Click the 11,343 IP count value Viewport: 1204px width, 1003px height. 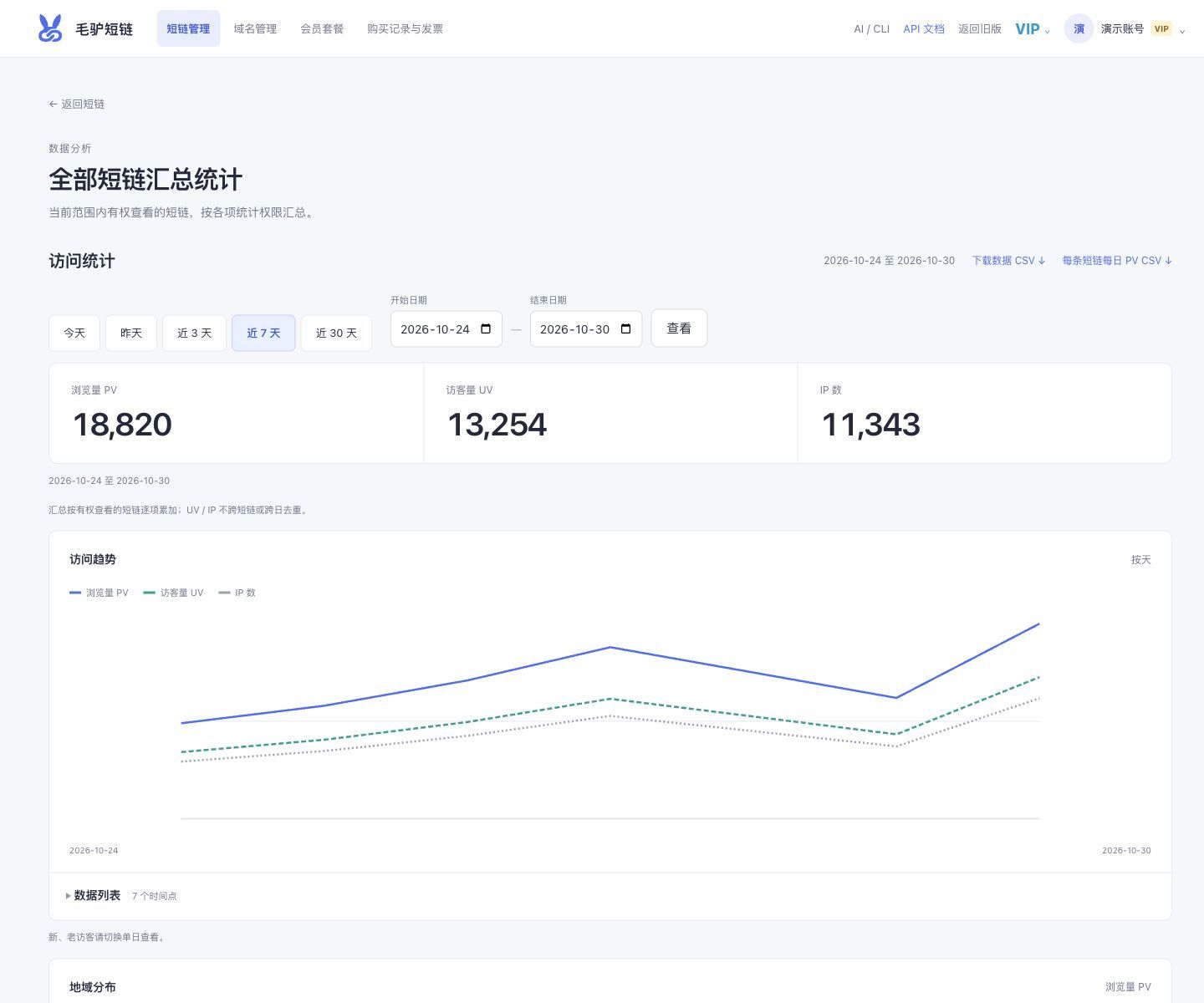870,425
